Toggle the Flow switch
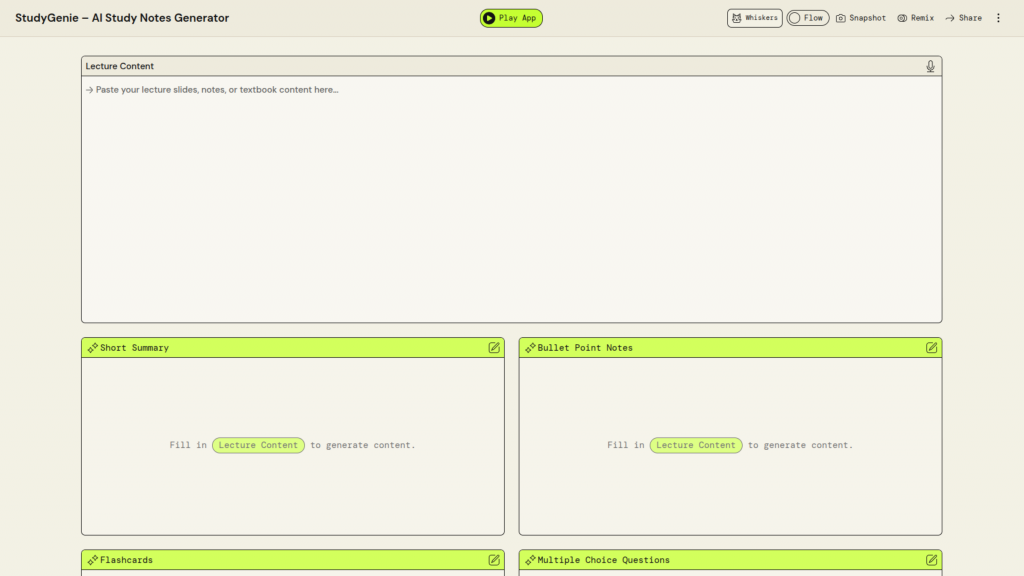 [x=807, y=18]
